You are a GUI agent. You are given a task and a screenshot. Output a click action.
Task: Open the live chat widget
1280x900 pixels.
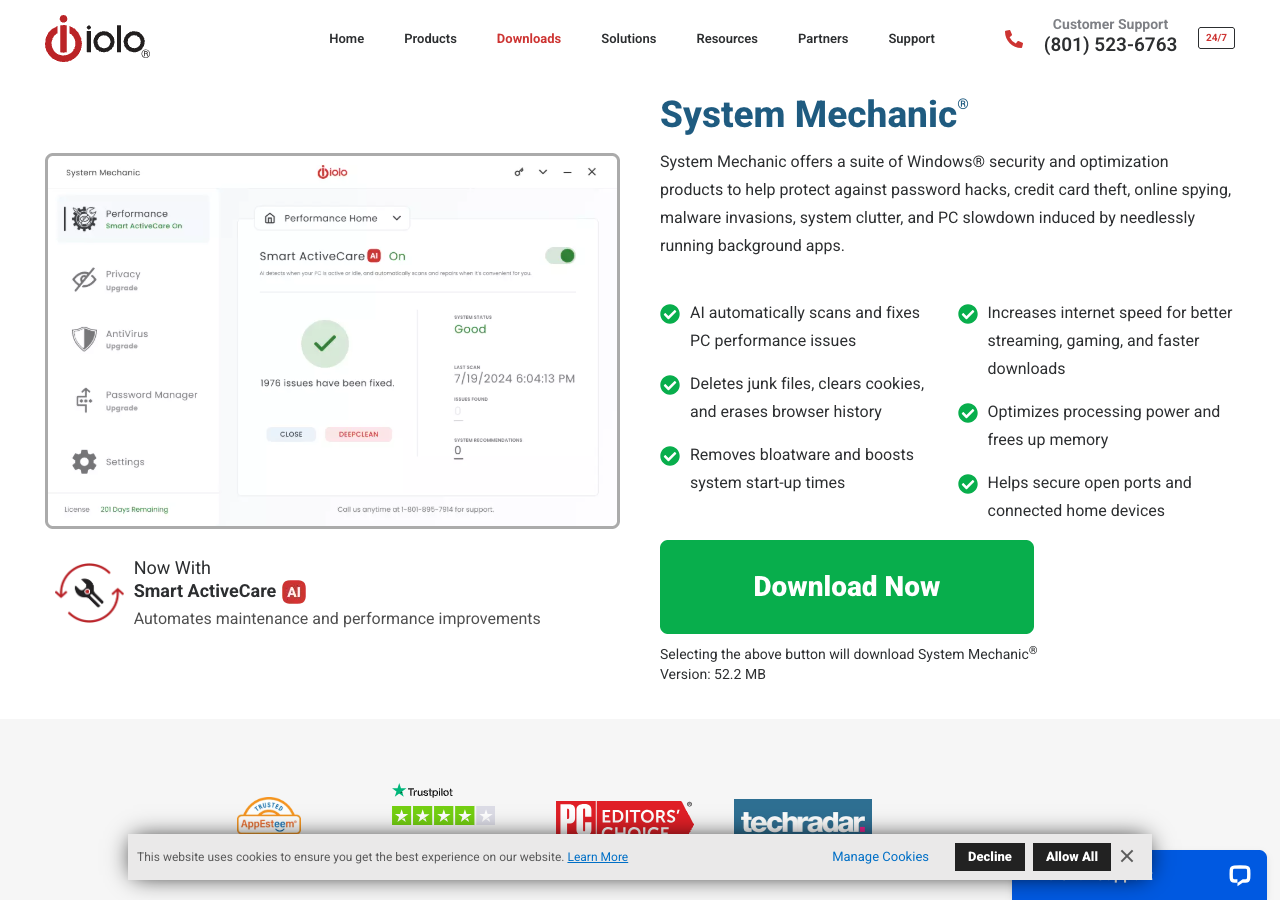[x=1239, y=875]
